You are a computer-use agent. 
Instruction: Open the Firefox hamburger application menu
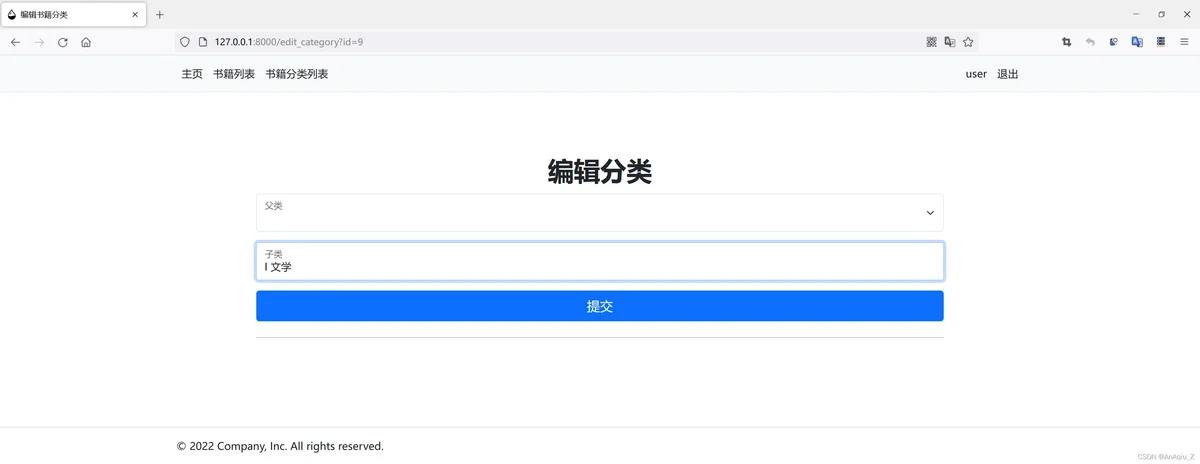(x=1184, y=42)
